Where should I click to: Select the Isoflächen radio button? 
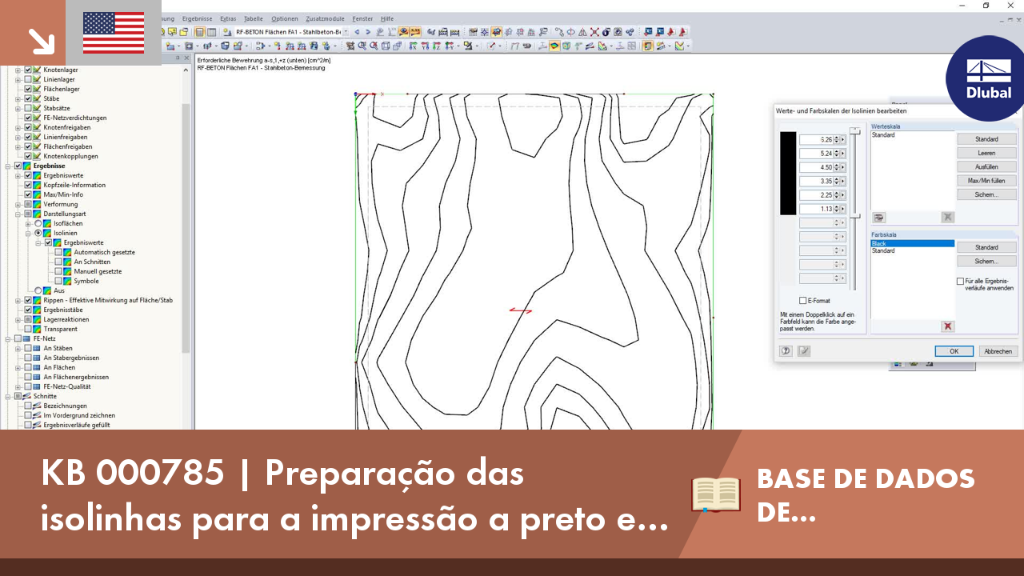(38, 223)
